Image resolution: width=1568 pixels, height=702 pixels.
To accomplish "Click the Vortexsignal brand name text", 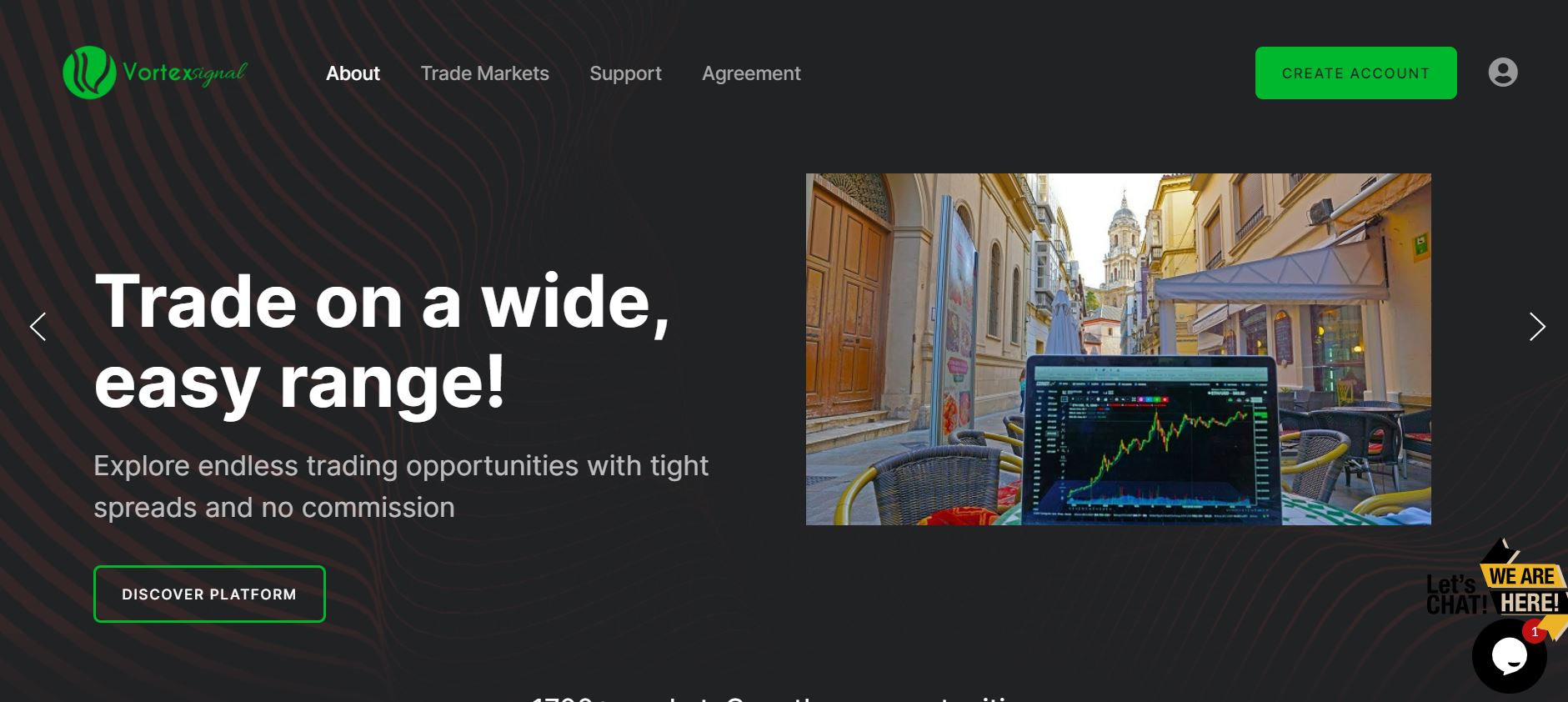I will [x=184, y=73].
